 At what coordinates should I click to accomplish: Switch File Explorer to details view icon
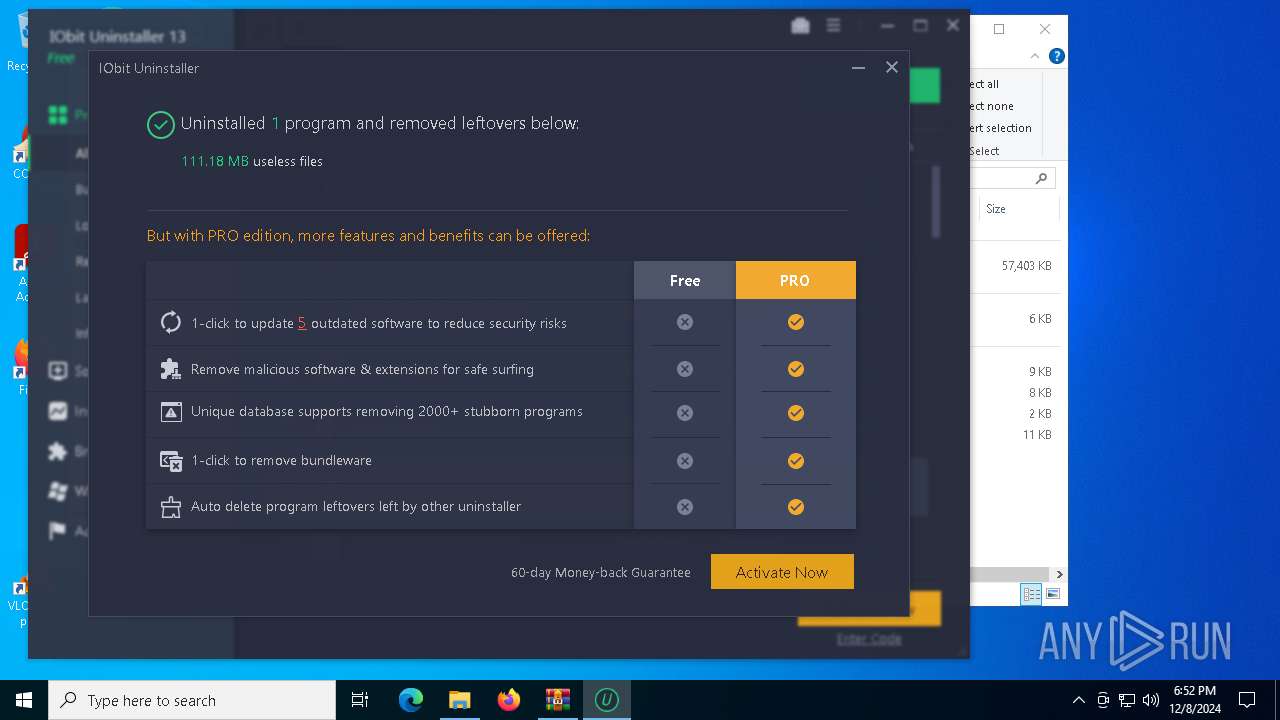pyautogui.click(x=1031, y=594)
